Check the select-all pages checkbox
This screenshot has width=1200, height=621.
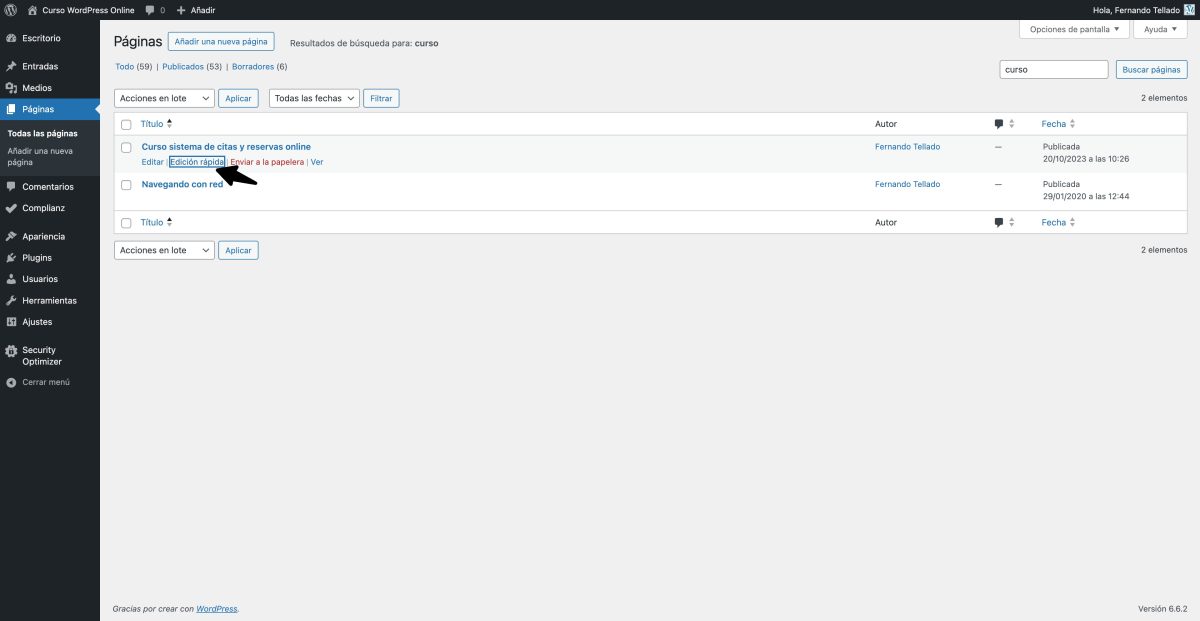[x=126, y=123]
